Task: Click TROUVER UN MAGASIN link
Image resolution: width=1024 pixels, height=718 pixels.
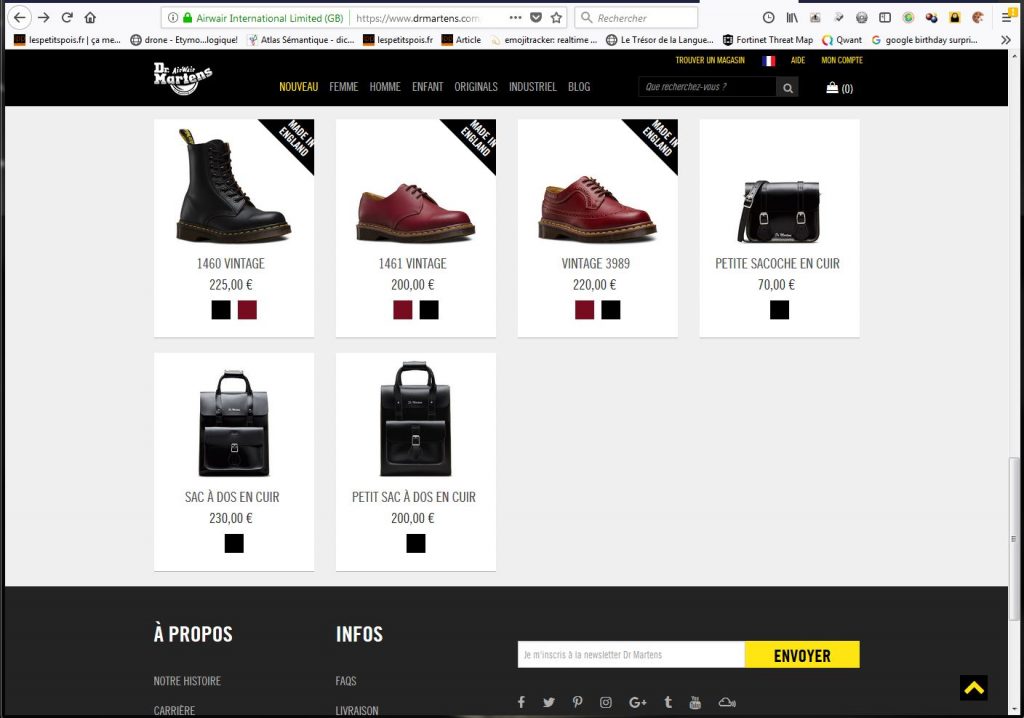Action: click(710, 60)
